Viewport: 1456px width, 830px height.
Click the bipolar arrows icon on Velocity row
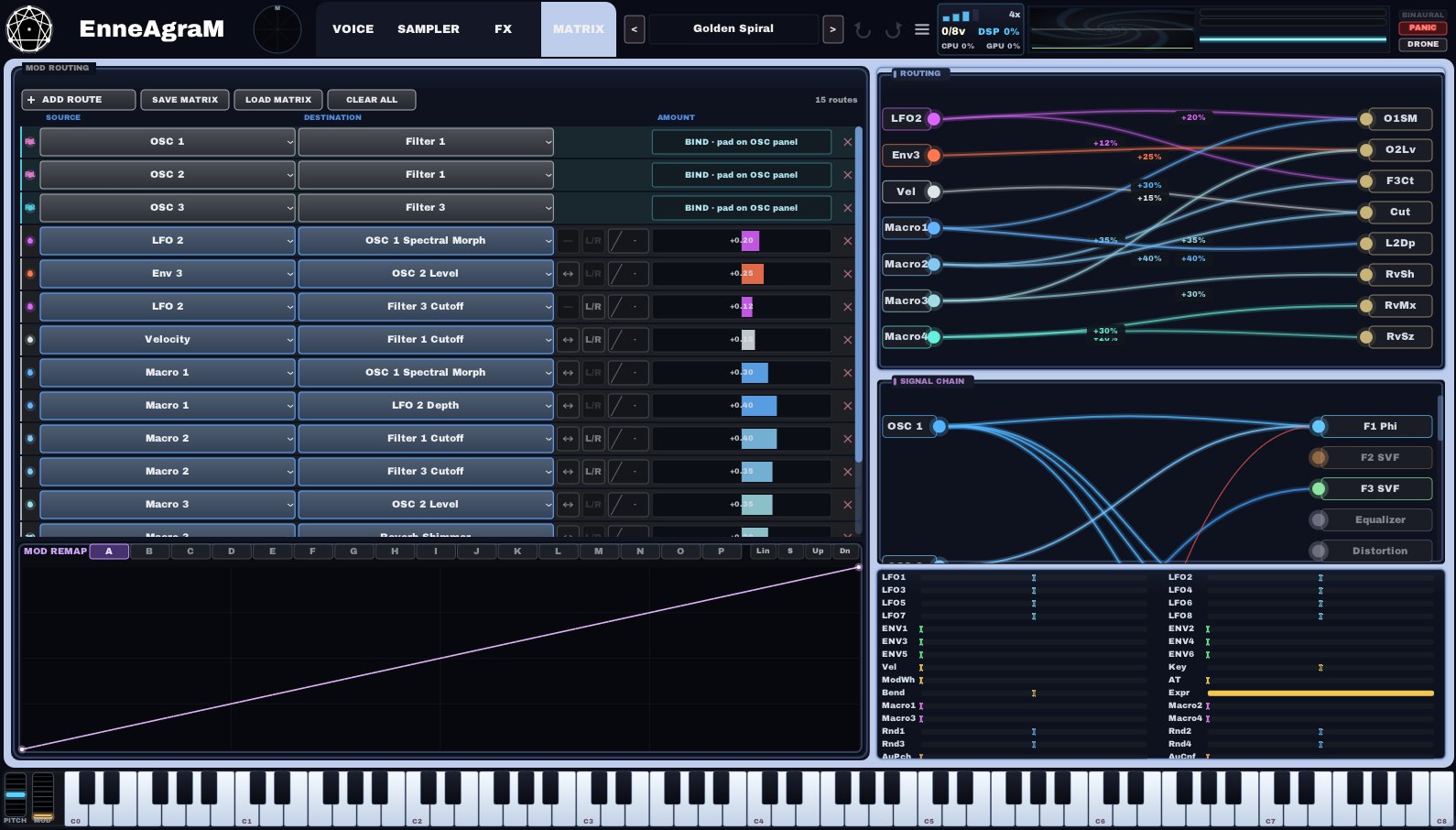pos(569,340)
